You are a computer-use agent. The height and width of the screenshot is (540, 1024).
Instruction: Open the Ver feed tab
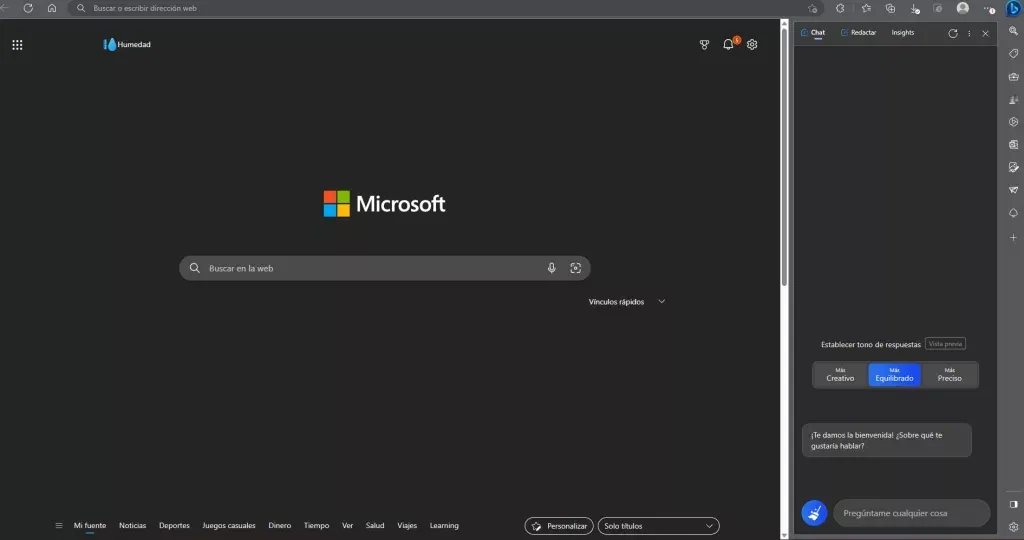(x=347, y=526)
